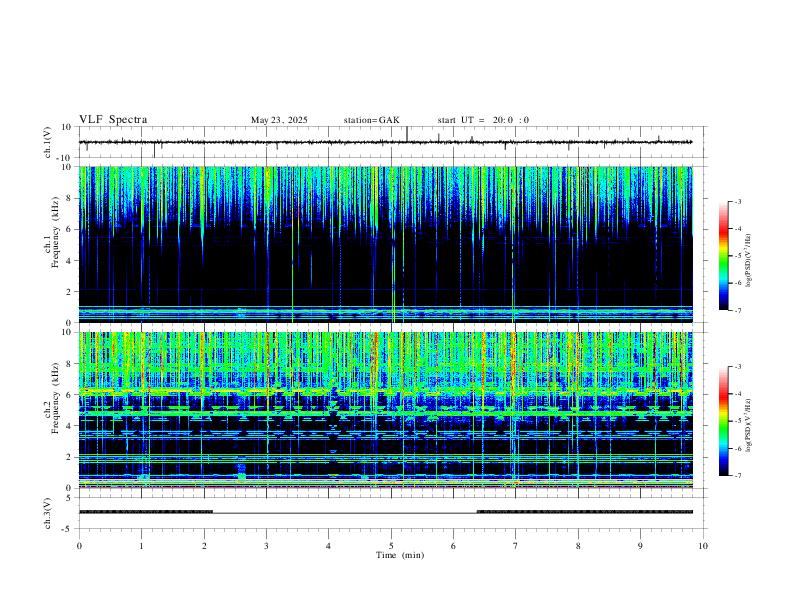Click the "-7" label on lower color bar
The height and width of the screenshot is (612, 792).
click(737, 476)
